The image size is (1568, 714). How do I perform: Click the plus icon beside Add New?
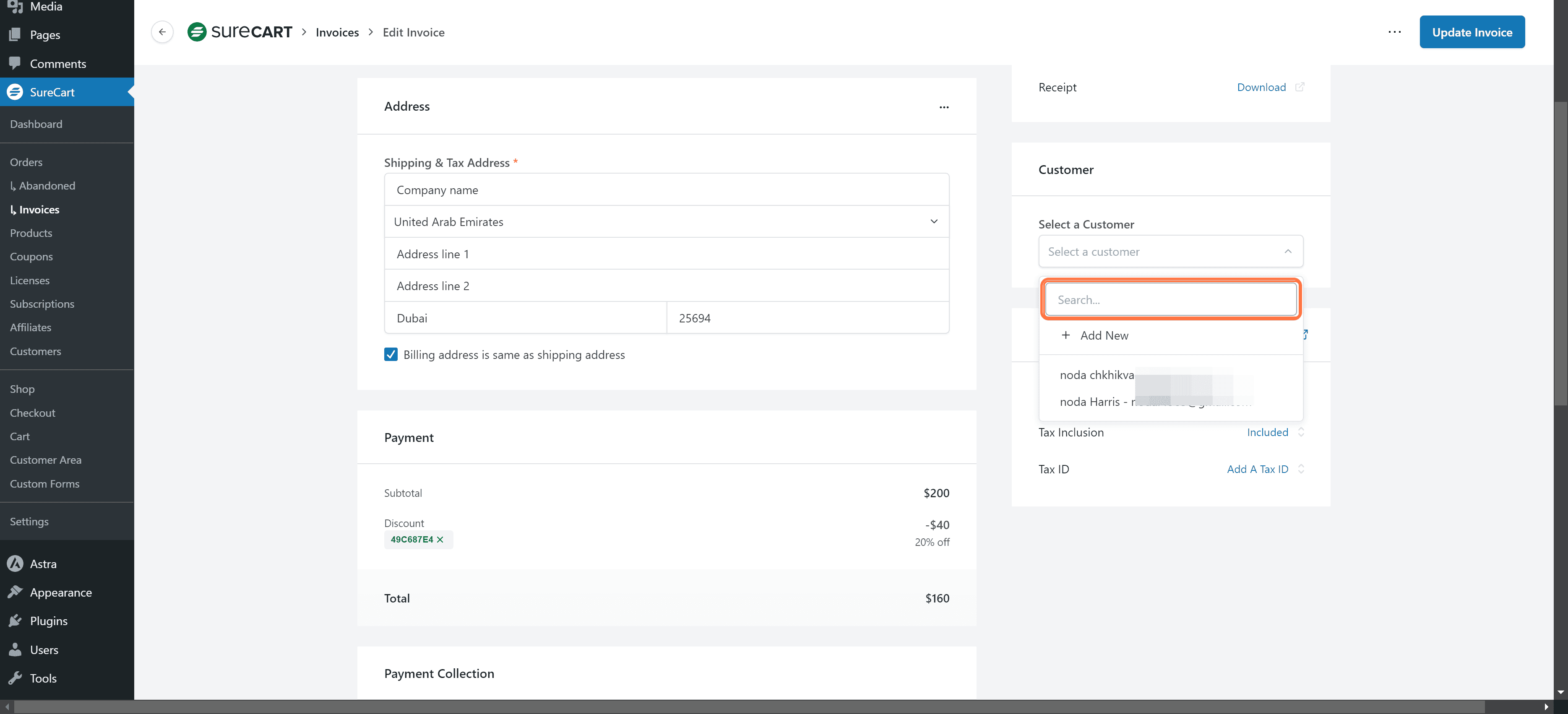click(1065, 335)
